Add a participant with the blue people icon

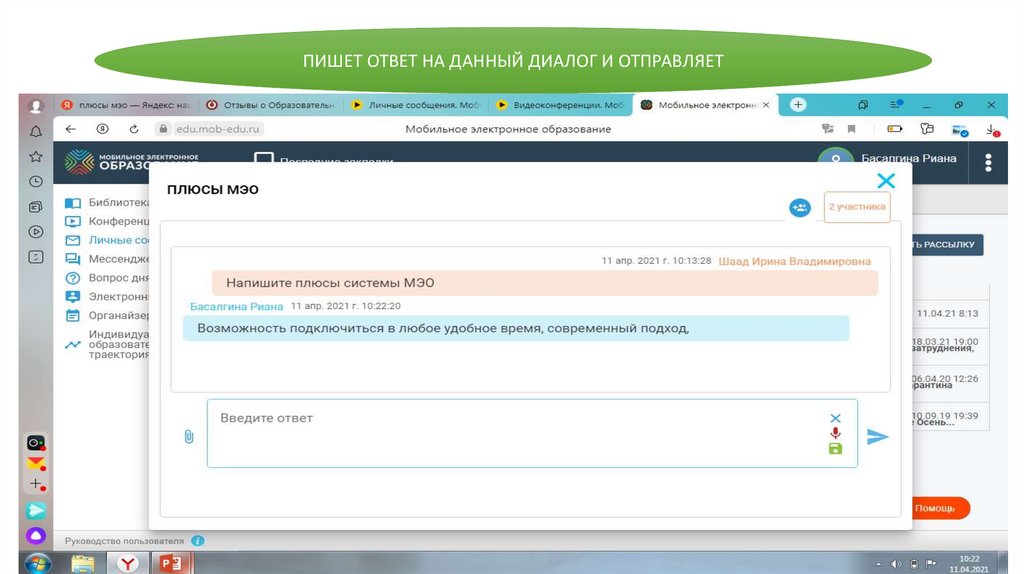(800, 208)
